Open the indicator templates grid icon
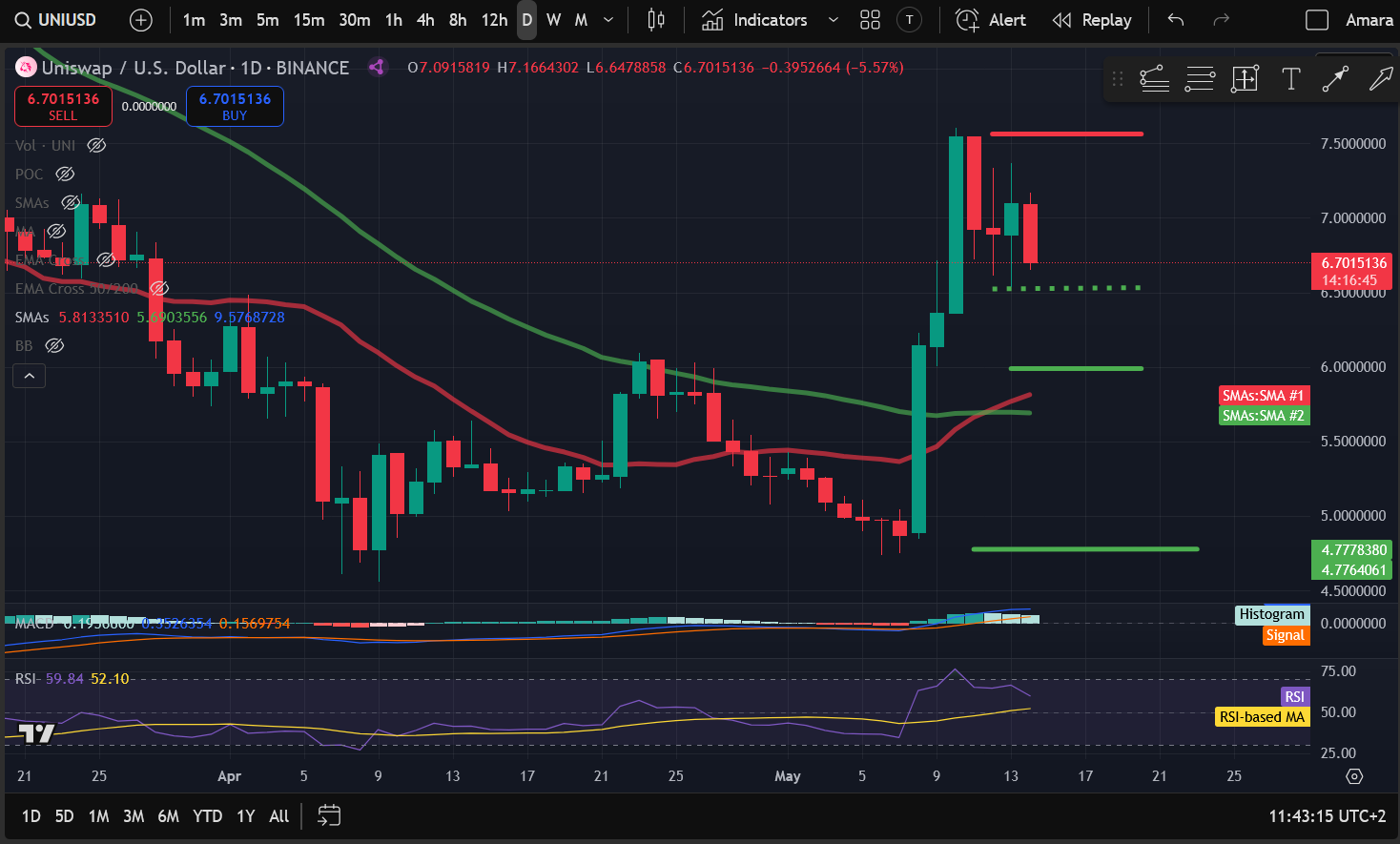Screen dimensions: 1400x844 point(870,20)
